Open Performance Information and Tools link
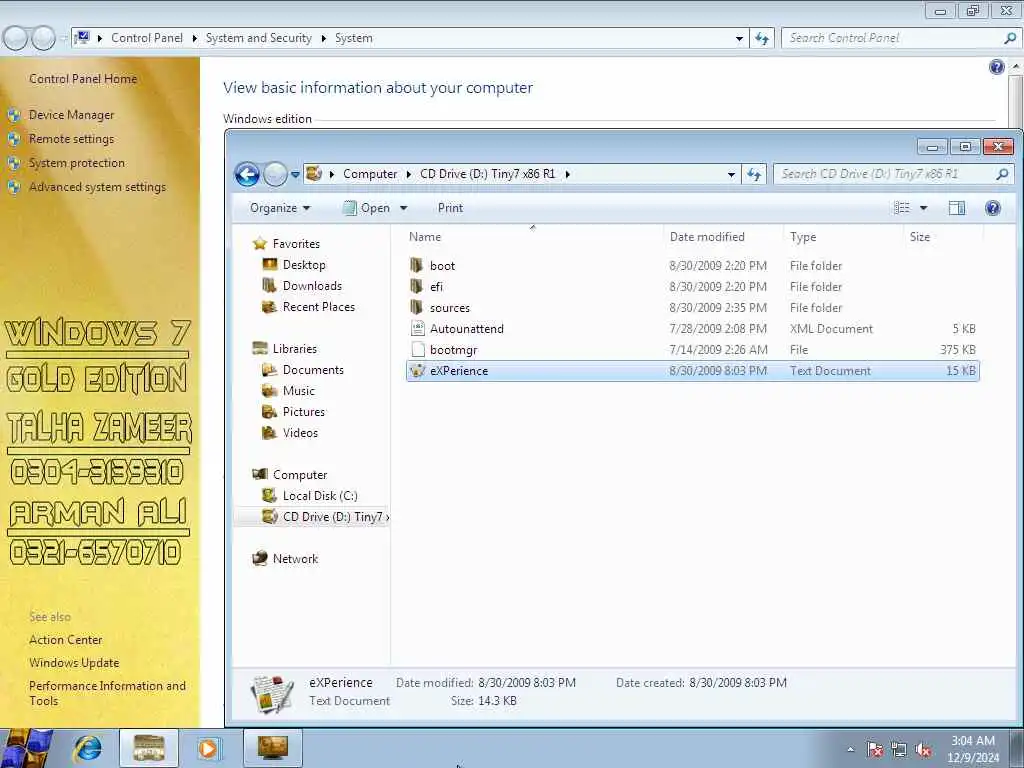The height and width of the screenshot is (768, 1024). coord(107,693)
